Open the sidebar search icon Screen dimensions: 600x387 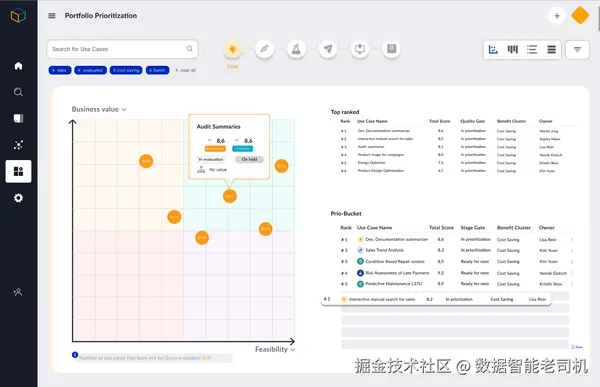click(18, 92)
